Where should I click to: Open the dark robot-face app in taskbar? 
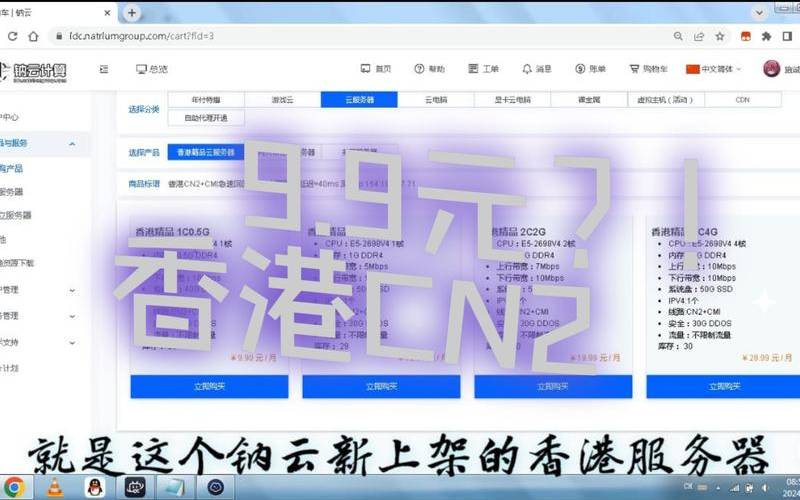[135, 488]
